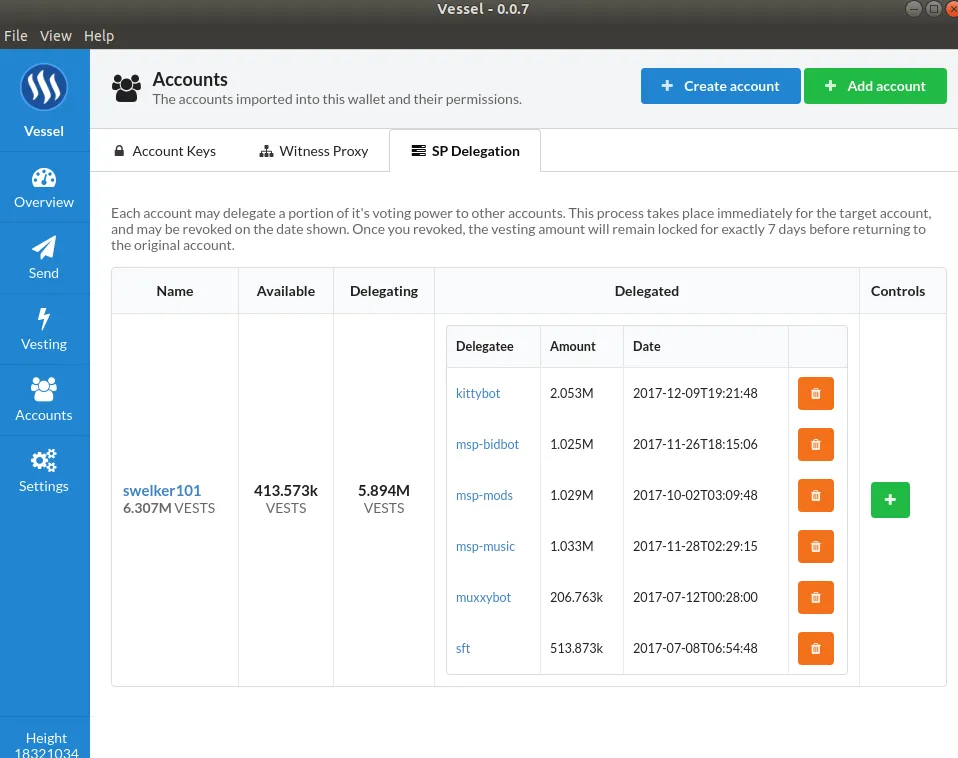This screenshot has height=758, width=958.
Task: Click the Vessel - 0.0.7 window title
Action: click(x=483, y=9)
